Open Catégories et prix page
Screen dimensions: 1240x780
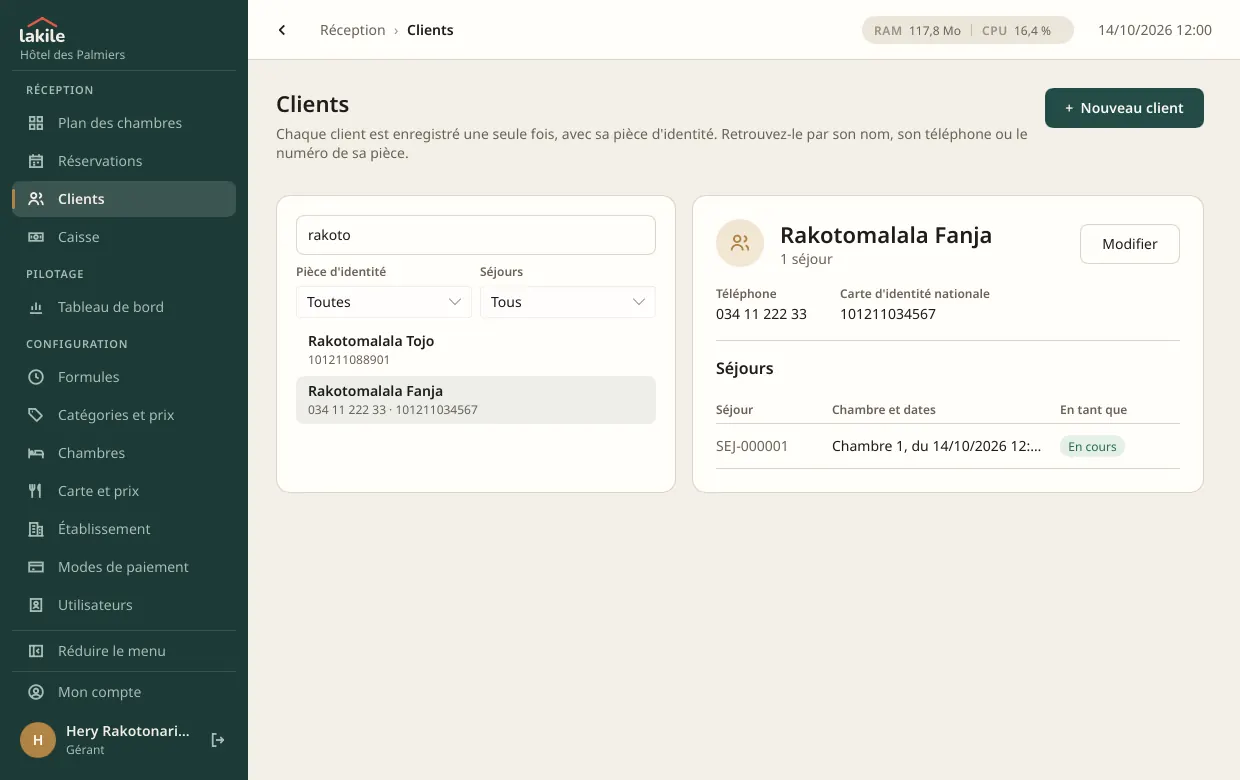pyautogui.click(x=124, y=415)
